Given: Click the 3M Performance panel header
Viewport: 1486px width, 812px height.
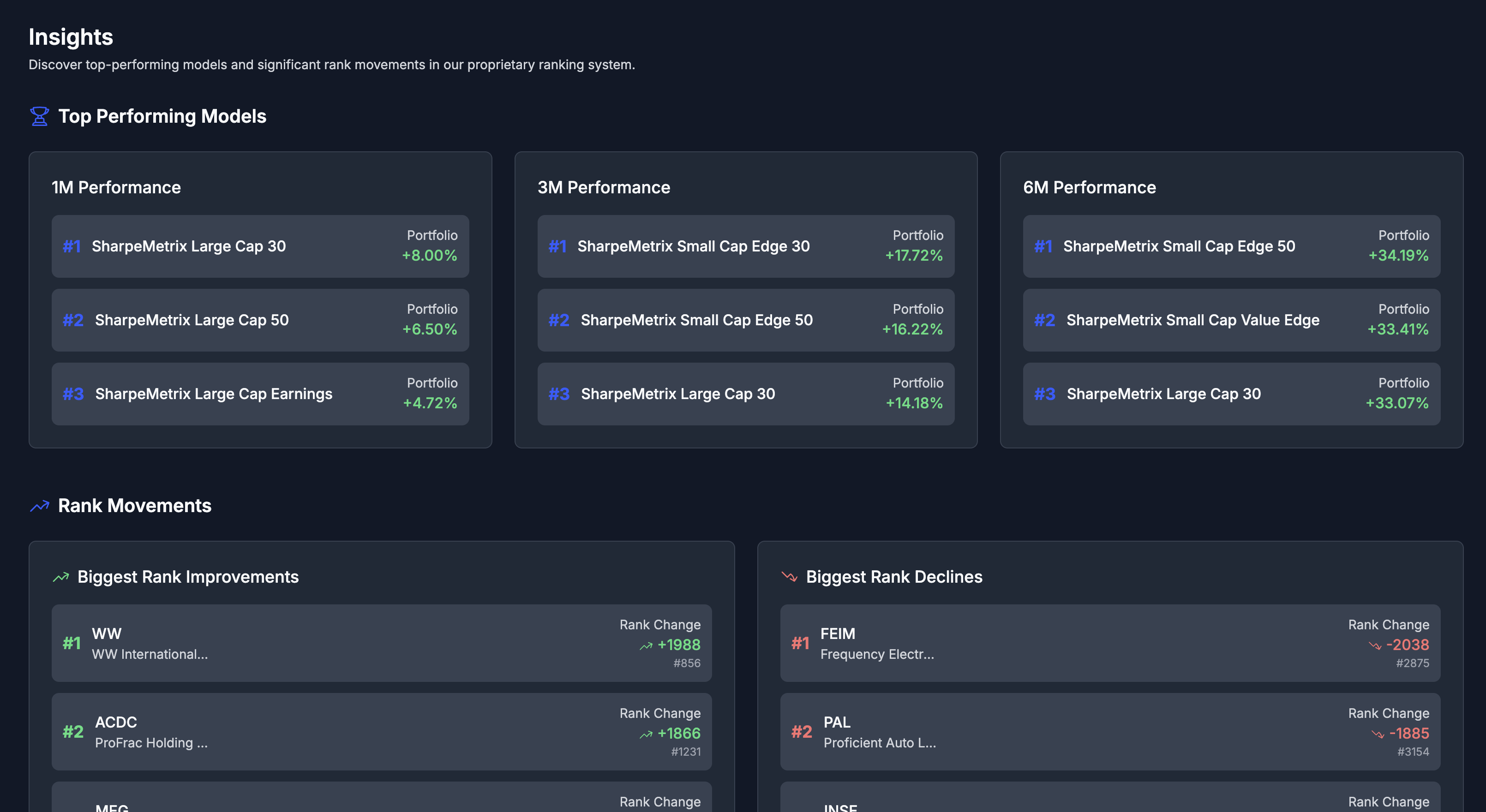Looking at the screenshot, I should pos(604,187).
